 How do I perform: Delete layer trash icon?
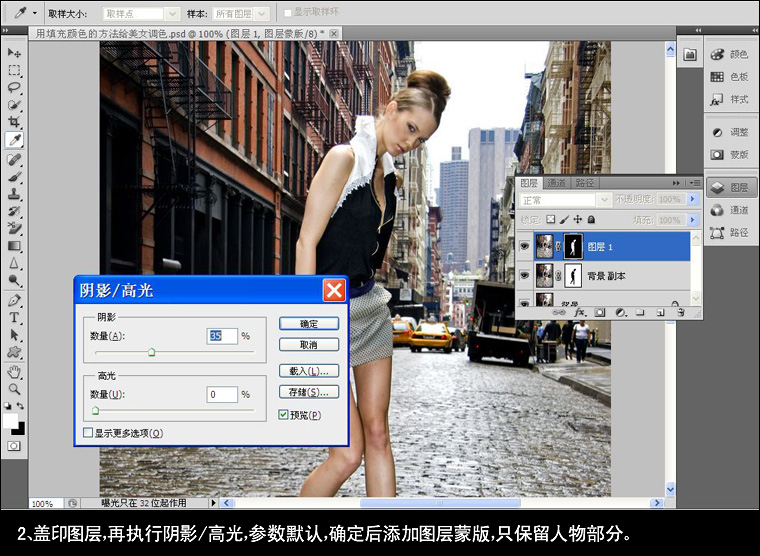(x=681, y=313)
